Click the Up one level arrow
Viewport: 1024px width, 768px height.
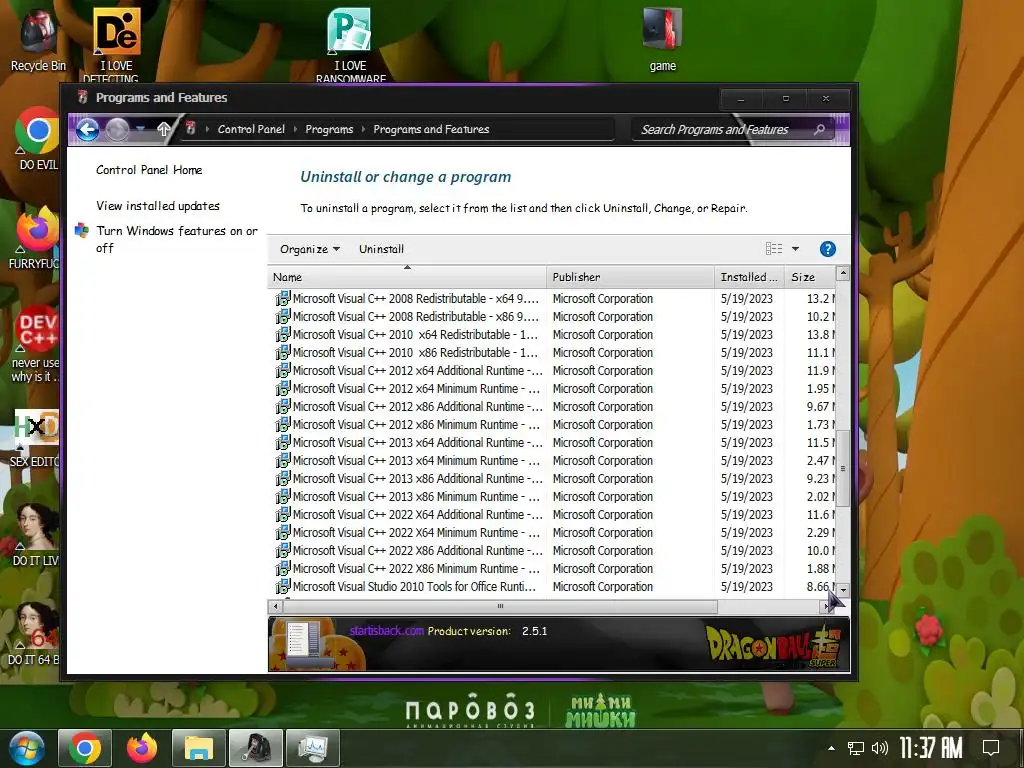[x=164, y=129]
